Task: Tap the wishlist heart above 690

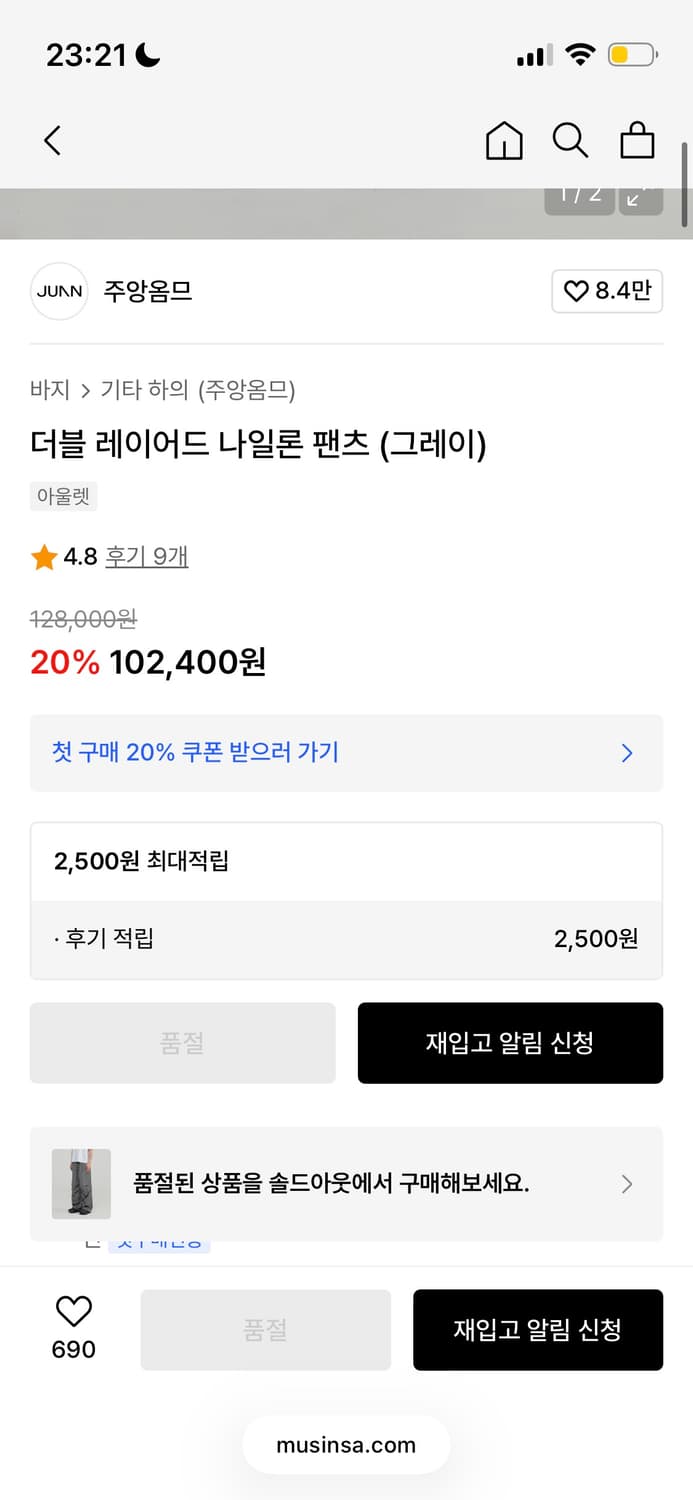Action: (x=74, y=1310)
